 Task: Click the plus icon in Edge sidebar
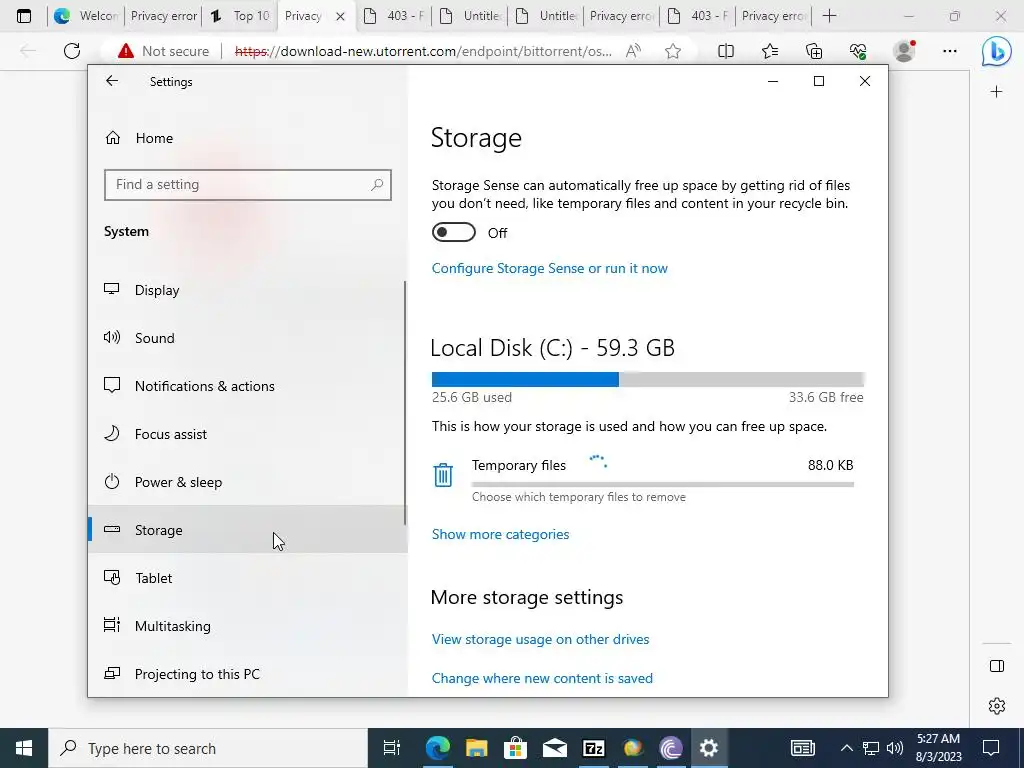point(997,91)
